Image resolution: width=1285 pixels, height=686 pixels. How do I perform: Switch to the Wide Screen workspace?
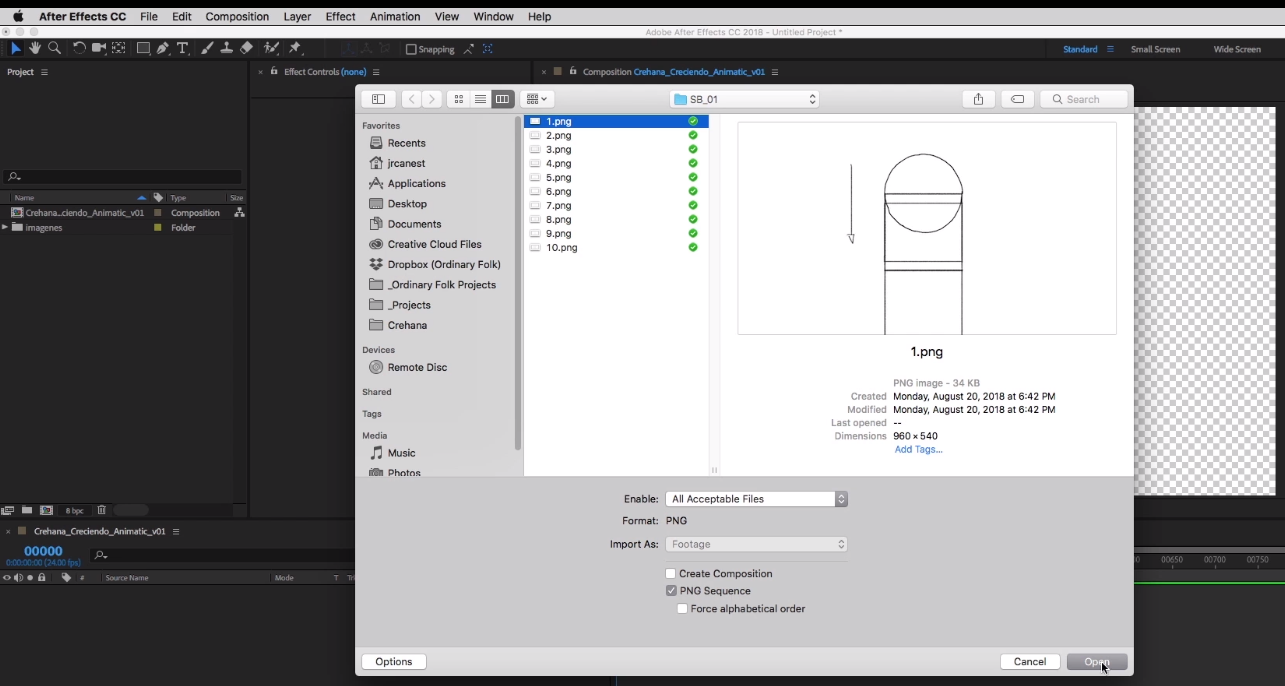[x=1236, y=48]
